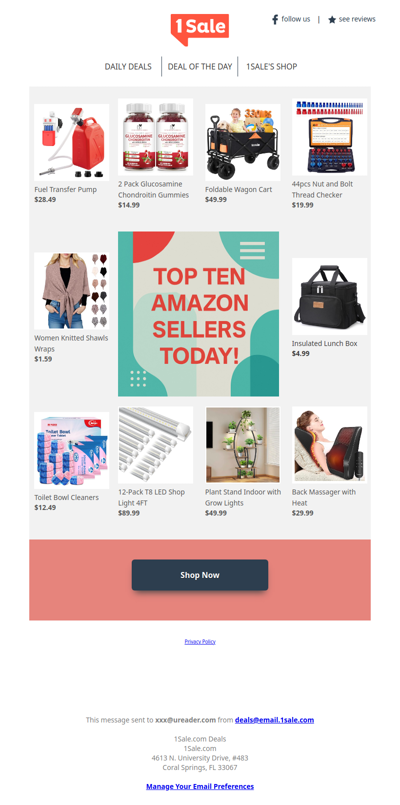The width and height of the screenshot is (400, 805).
Task: Open the 1Sale logo at top
Action: [x=200, y=29]
